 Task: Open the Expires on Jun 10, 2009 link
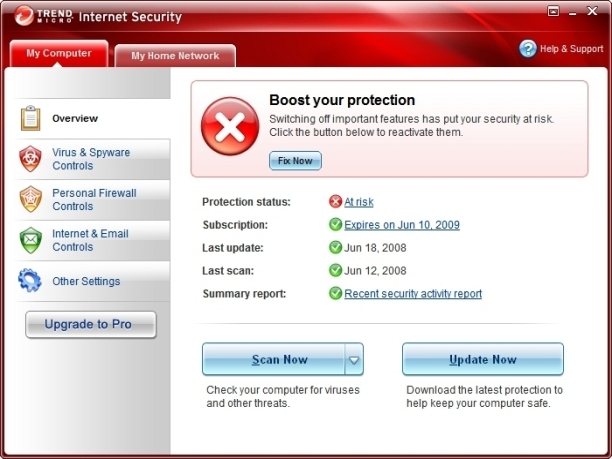pos(402,225)
